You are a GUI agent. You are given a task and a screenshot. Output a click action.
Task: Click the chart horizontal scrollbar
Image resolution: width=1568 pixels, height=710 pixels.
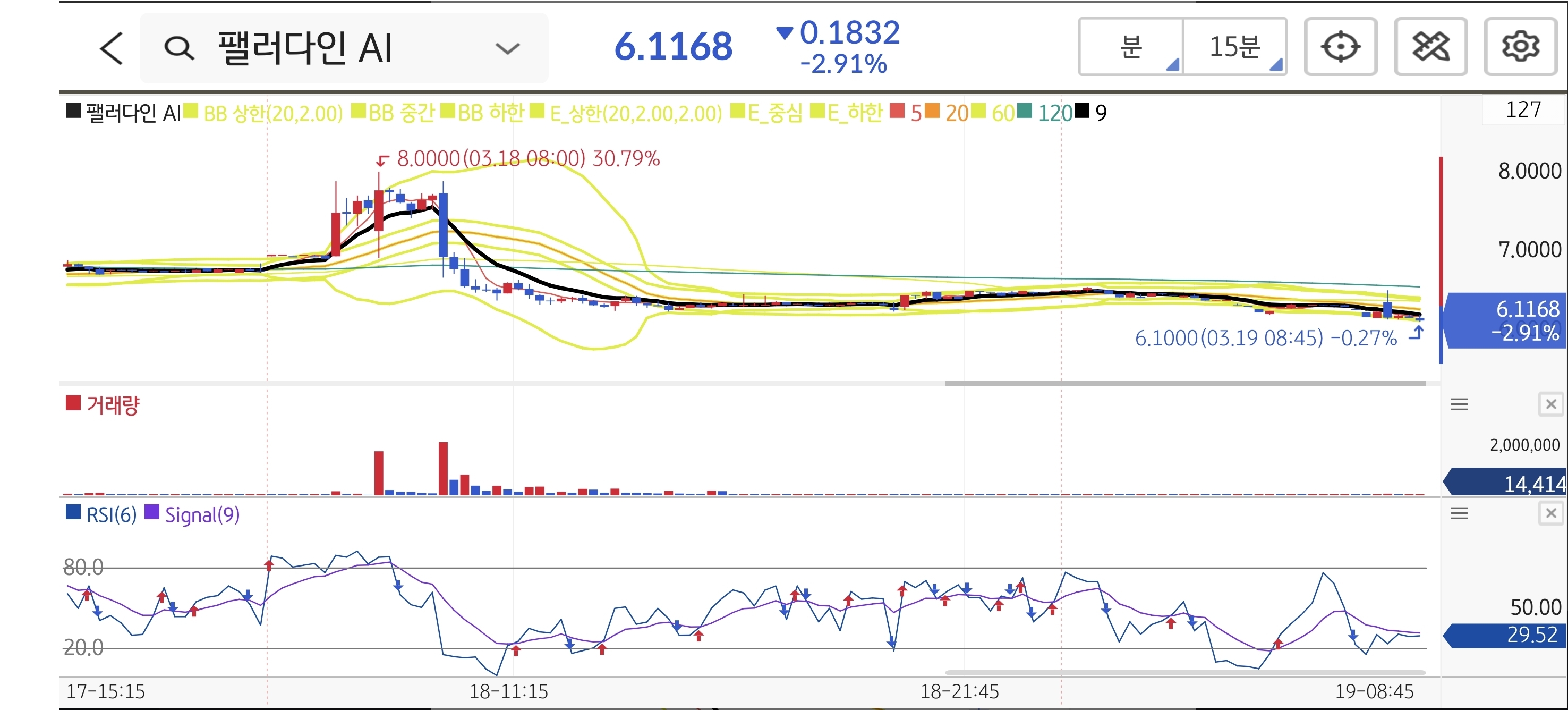(1184, 384)
